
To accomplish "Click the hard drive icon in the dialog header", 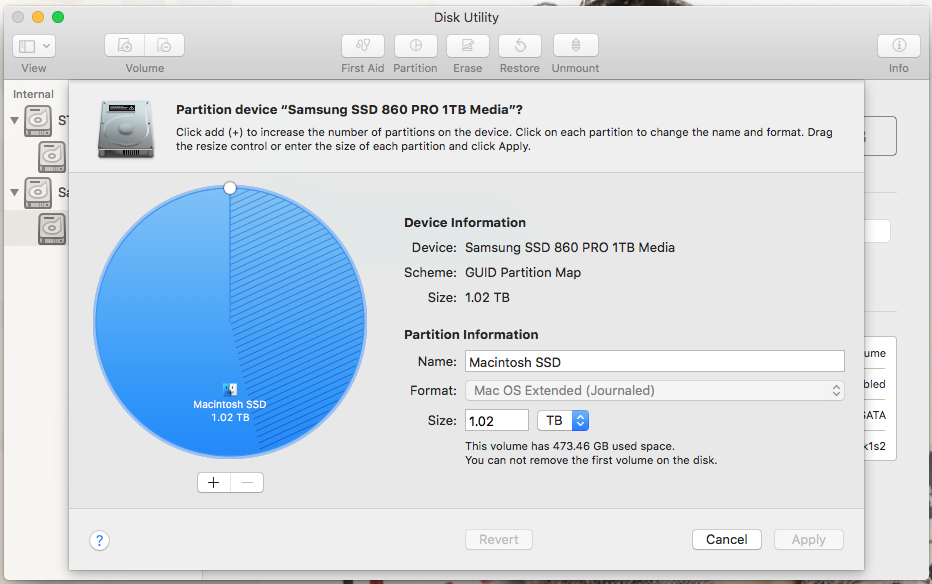I will [126, 129].
